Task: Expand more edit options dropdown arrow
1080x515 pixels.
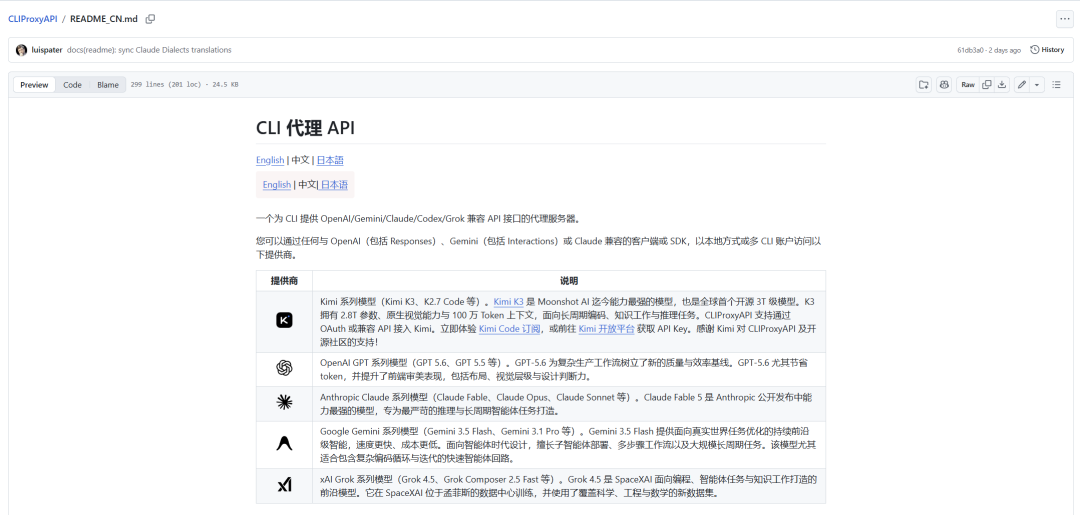Action: pyautogui.click(x=1037, y=85)
